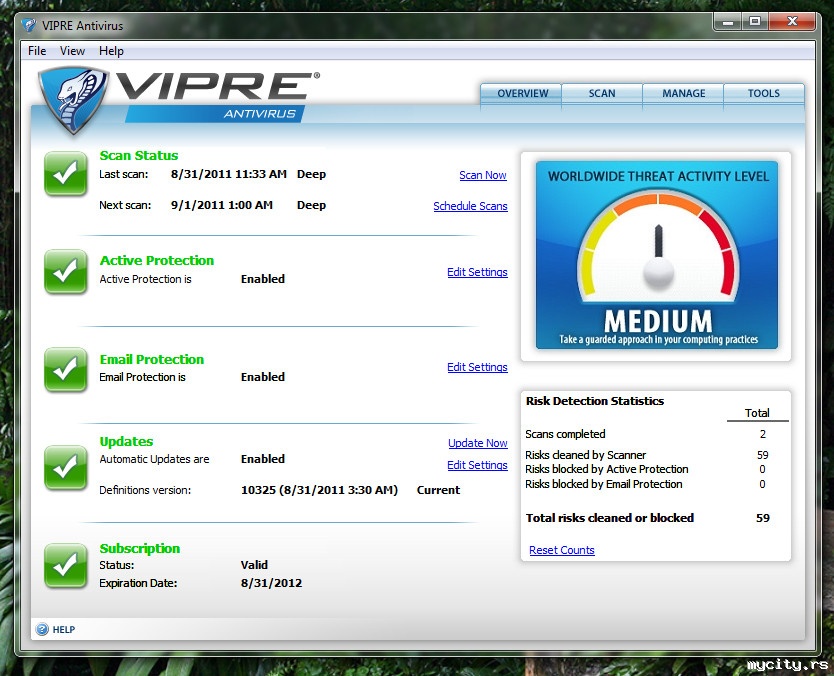Click next scan date 9/1/2011 1:00 AM
The width and height of the screenshot is (834, 676).
coord(222,205)
